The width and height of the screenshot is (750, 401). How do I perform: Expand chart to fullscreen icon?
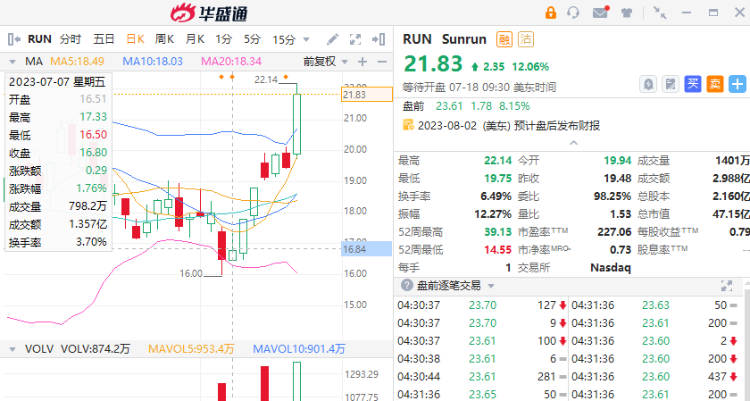click(x=355, y=39)
